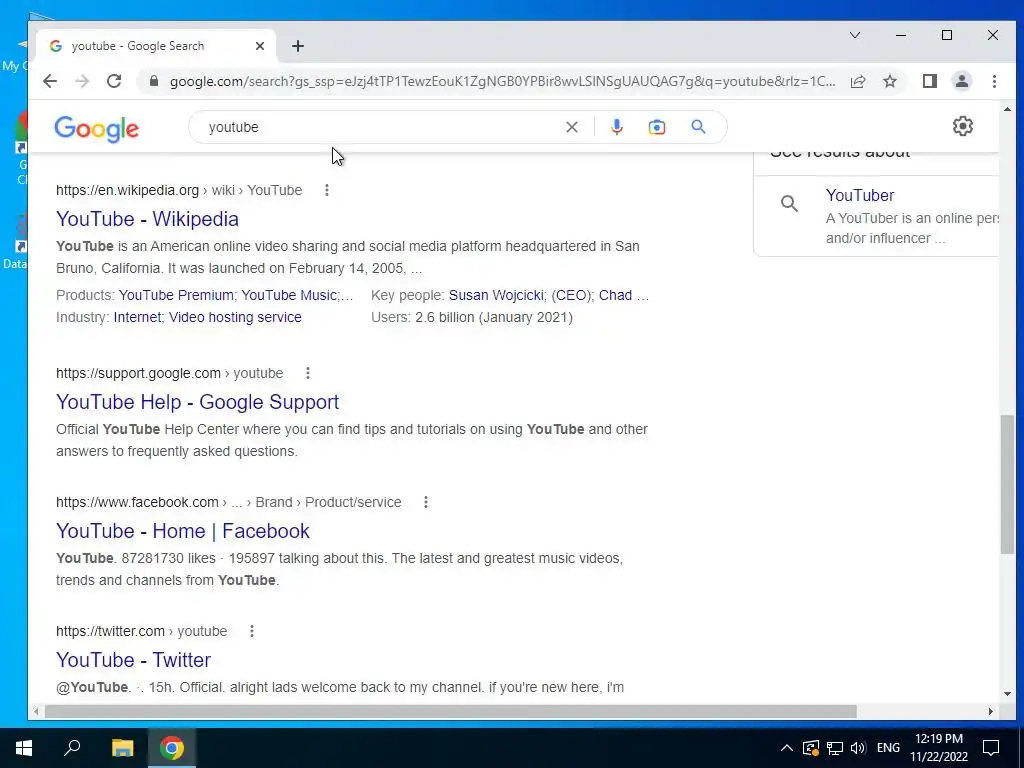This screenshot has height=768, width=1024.
Task: Go back to previous page
Action: coord(50,81)
